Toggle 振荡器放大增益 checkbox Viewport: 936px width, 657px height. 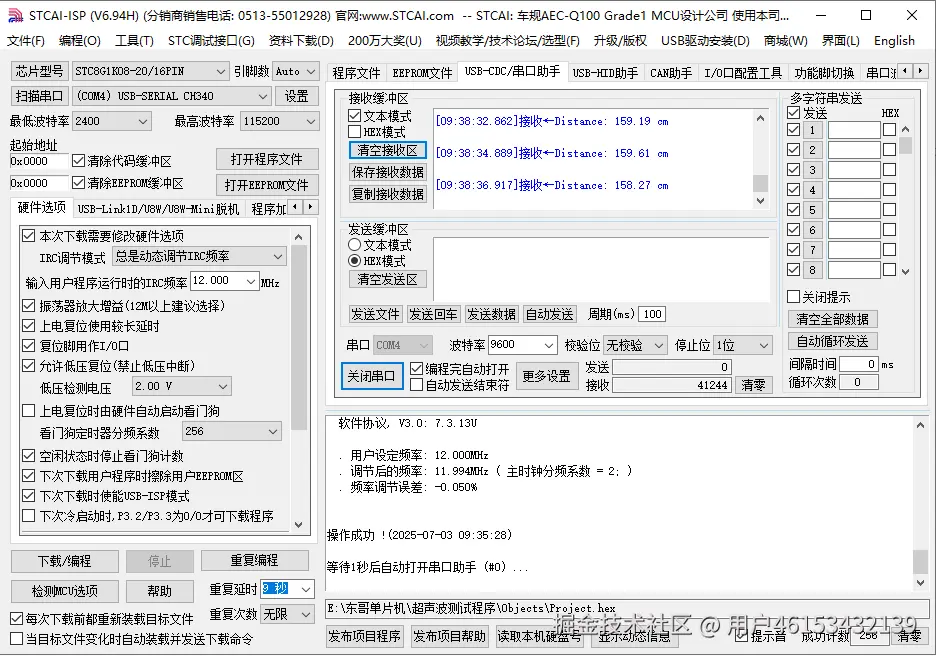(x=28, y=306)
